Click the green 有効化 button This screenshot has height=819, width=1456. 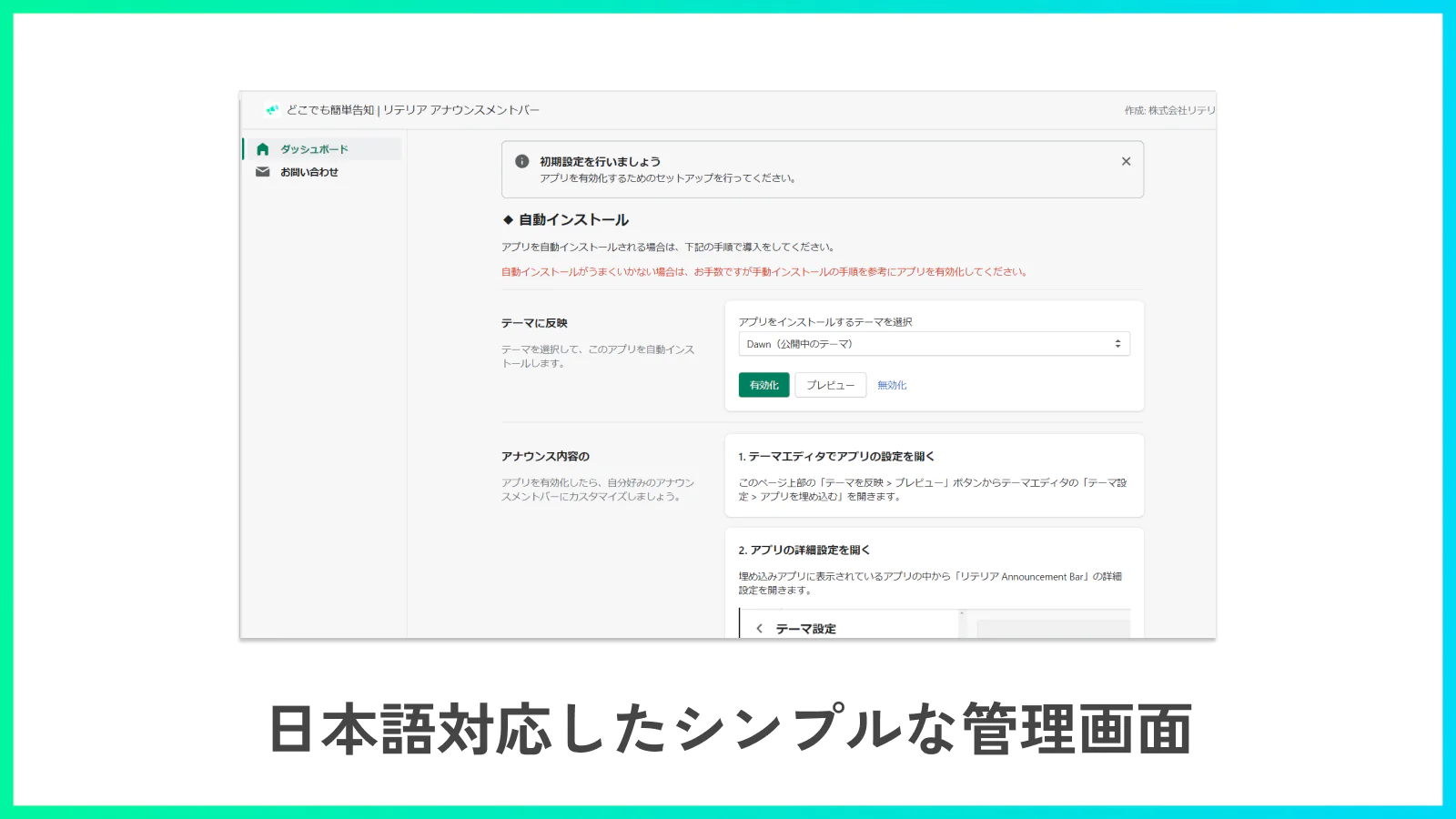tap(764, 385)
